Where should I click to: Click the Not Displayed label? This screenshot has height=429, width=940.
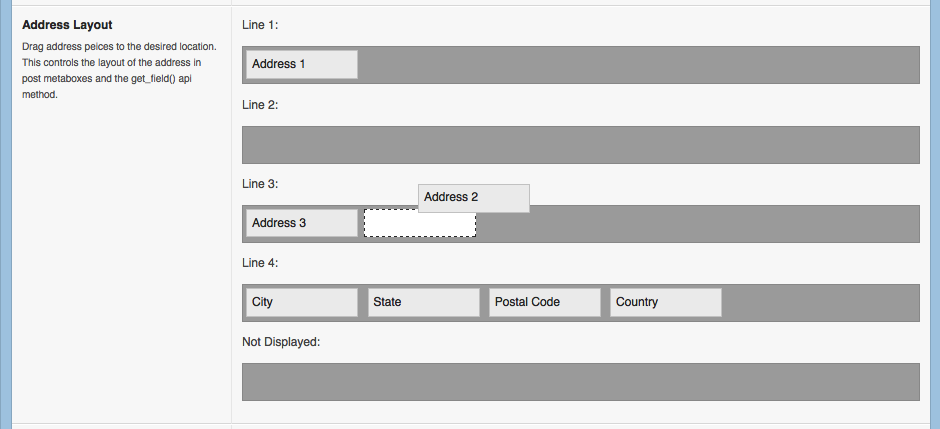coord(281,342)
